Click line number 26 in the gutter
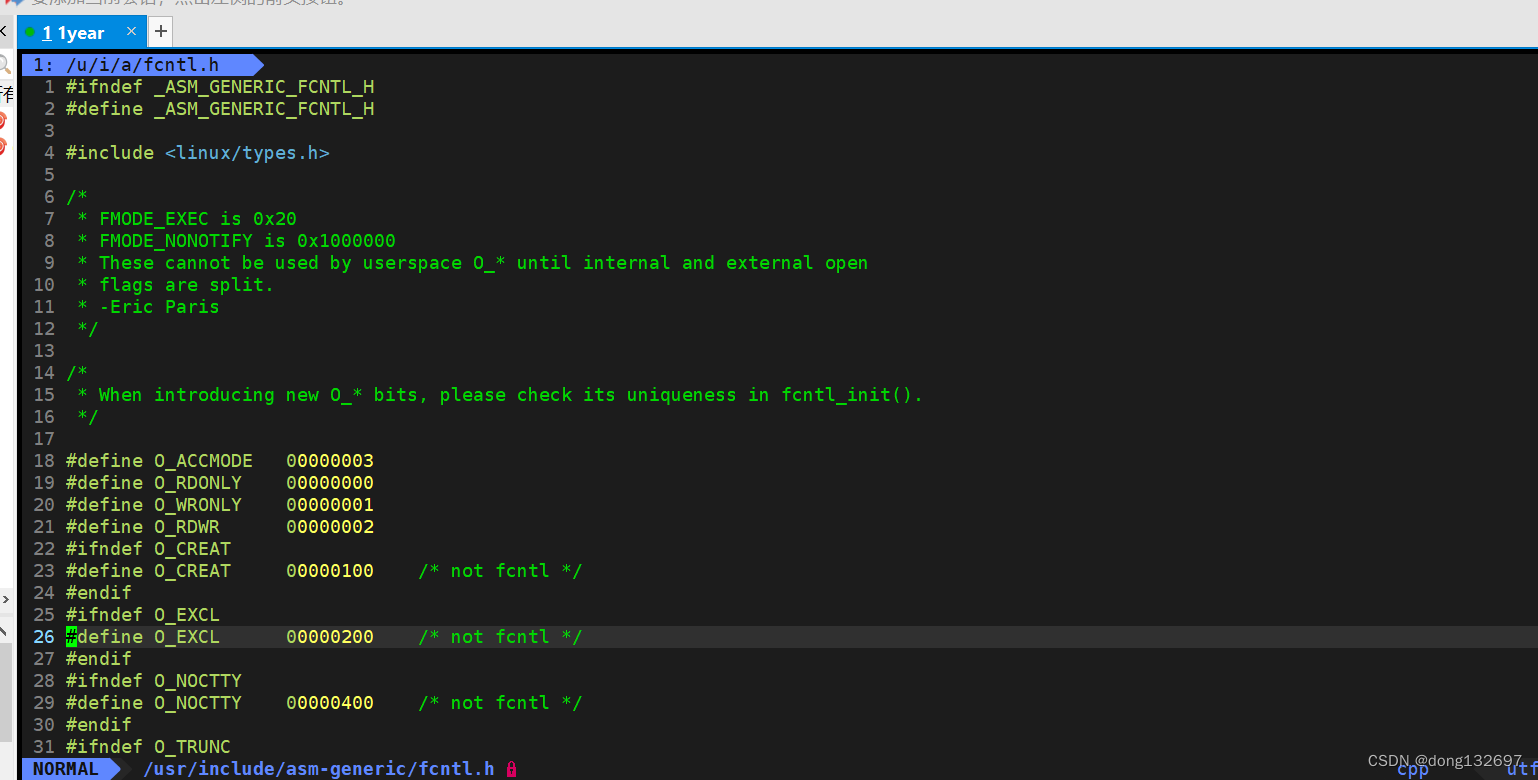Image resolution: width=1538 pixels, height=780 pixels. 44,637
